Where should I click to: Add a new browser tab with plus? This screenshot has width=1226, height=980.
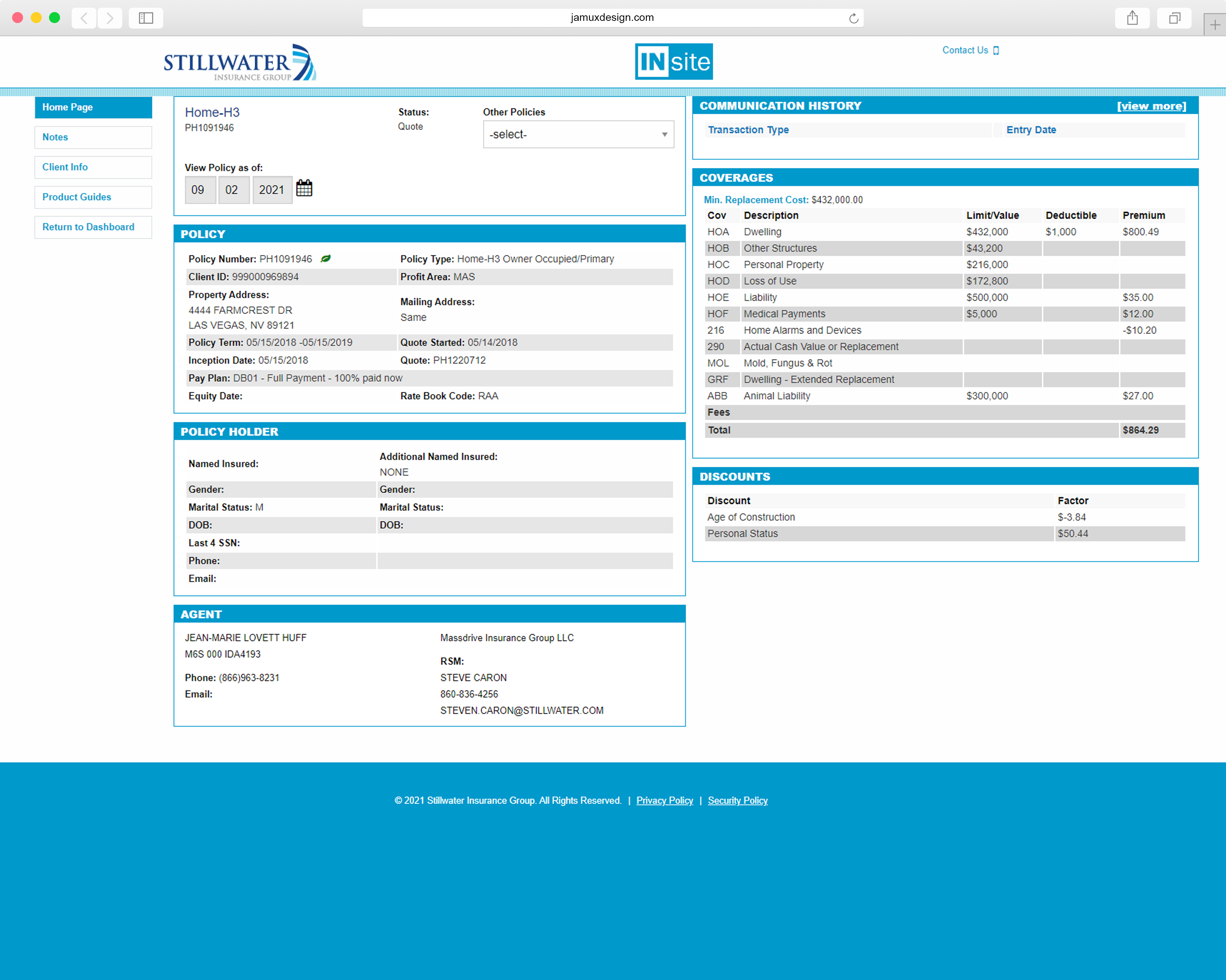[1215, 25]
